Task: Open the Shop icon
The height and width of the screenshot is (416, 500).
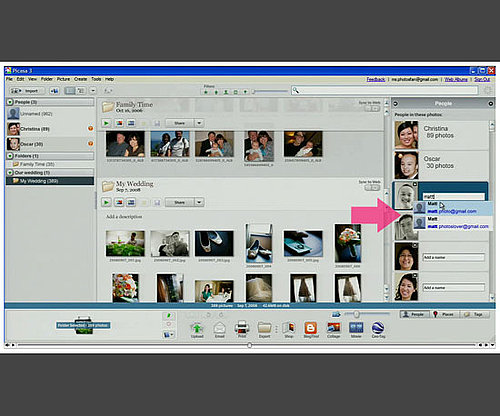Action: tap(289, 330)
